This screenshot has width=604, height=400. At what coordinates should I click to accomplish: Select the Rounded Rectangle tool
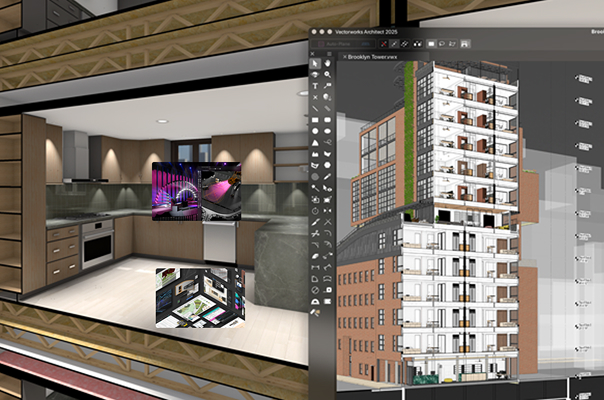click(x=327, y=120)
